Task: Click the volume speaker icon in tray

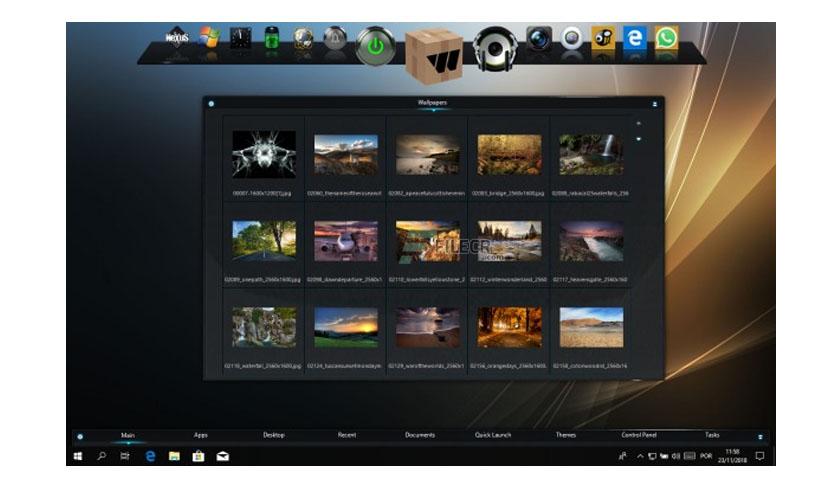Action: click(676, 456)
